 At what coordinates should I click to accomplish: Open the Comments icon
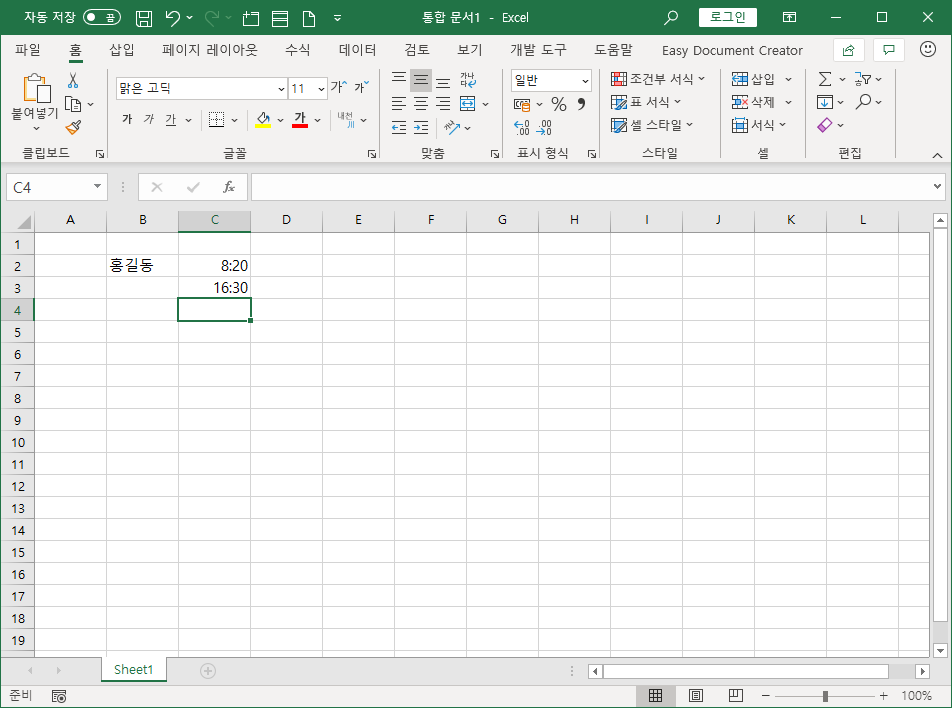click(x=889, y=50)
